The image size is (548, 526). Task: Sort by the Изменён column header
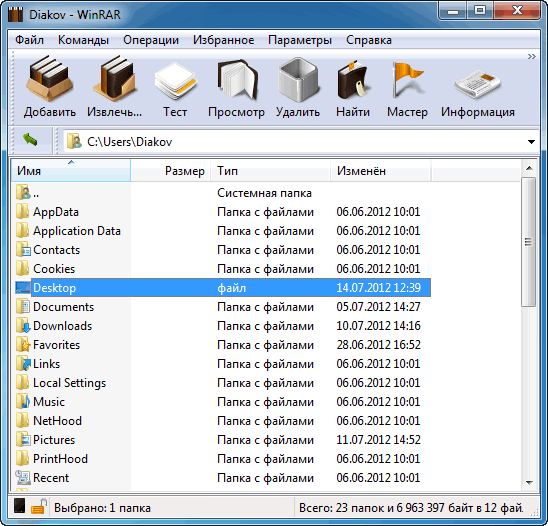coord(381,171)
